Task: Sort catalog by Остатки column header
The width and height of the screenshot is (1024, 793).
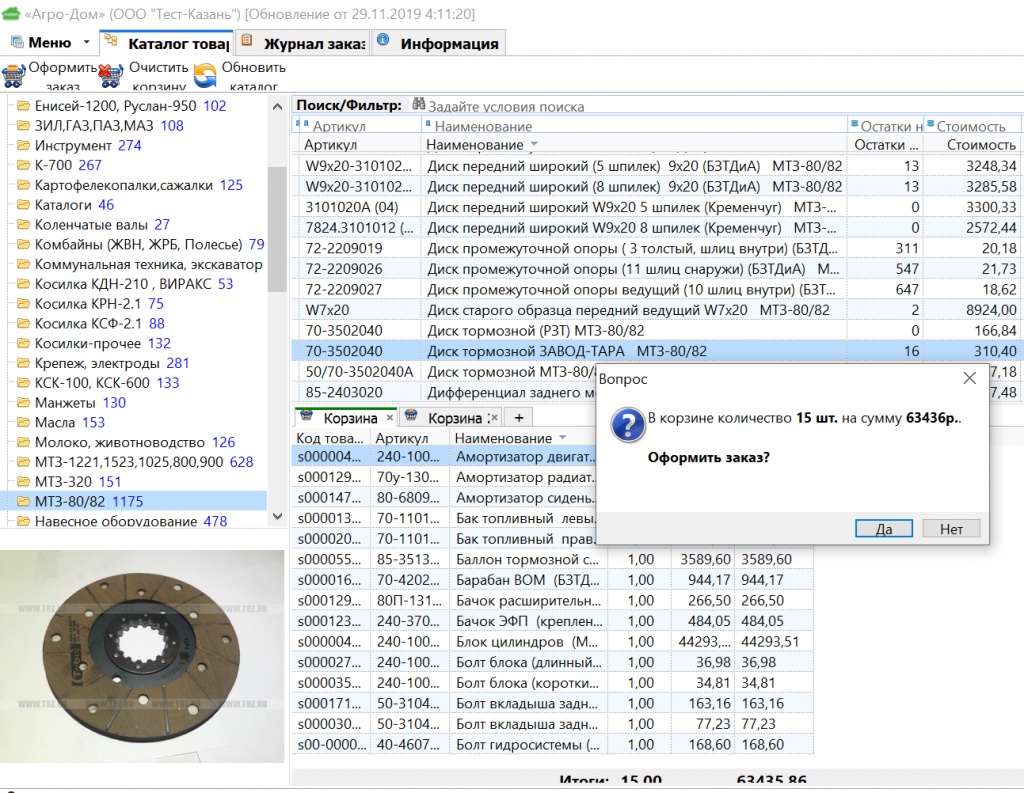Action: pos(886,144)
